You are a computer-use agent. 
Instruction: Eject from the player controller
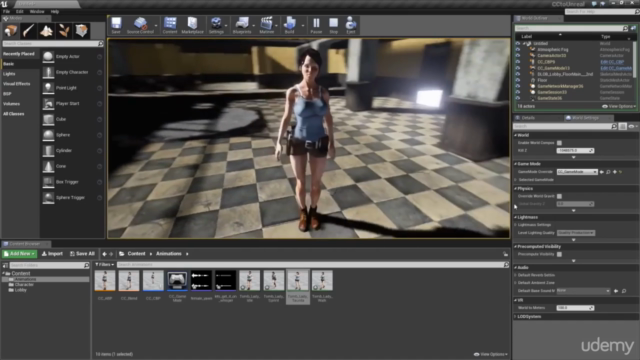coord(351,25)
